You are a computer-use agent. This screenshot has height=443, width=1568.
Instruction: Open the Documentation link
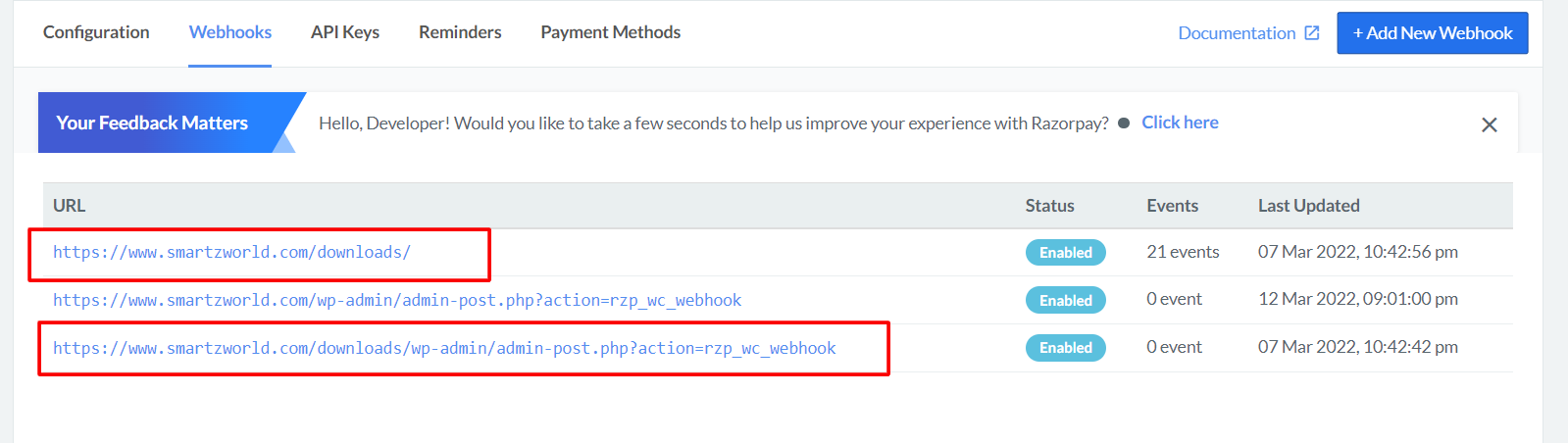pos(1237,33)
